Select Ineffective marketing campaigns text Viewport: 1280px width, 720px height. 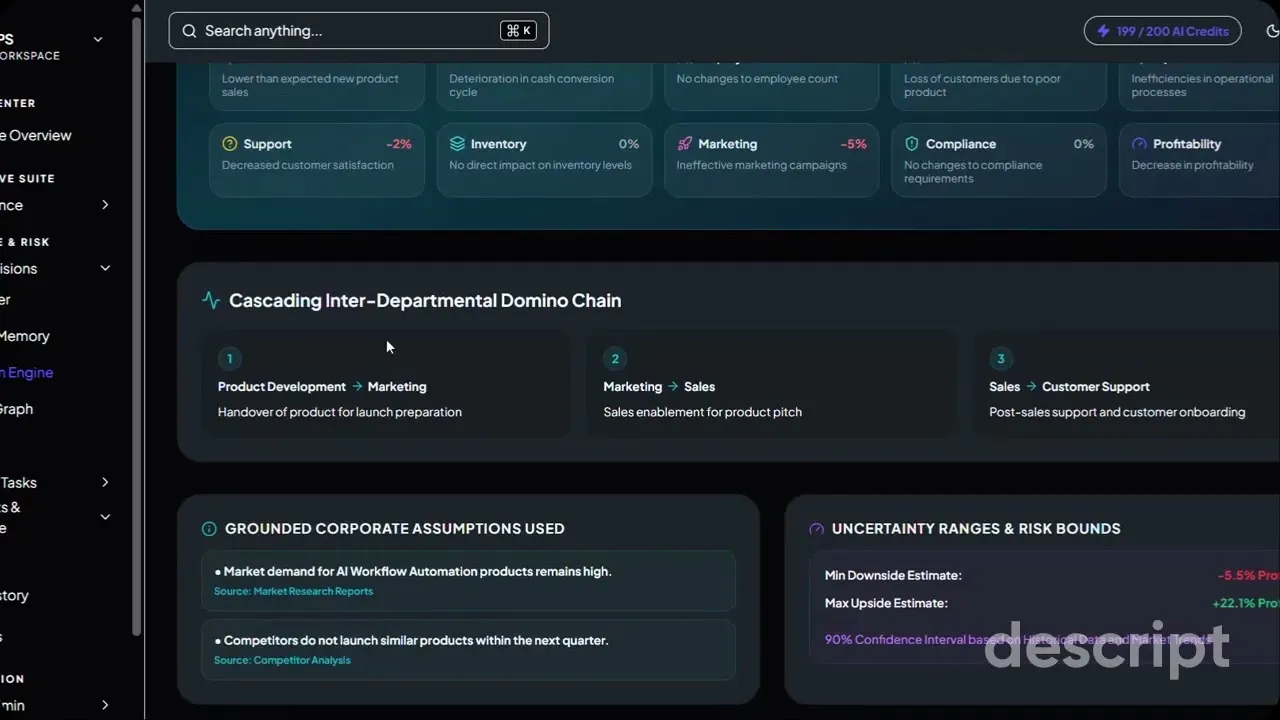tap(762, 165)
